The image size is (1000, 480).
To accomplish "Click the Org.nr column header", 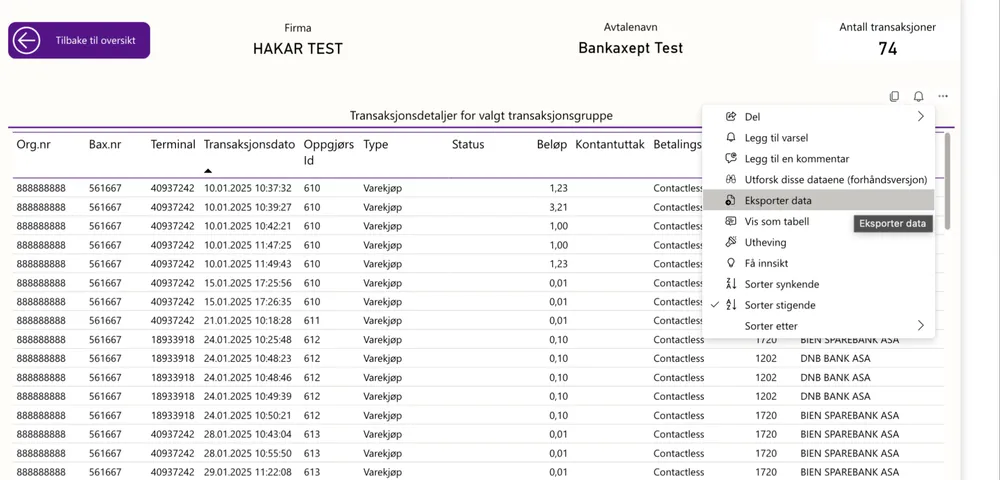I will click(x=34, y=145).
